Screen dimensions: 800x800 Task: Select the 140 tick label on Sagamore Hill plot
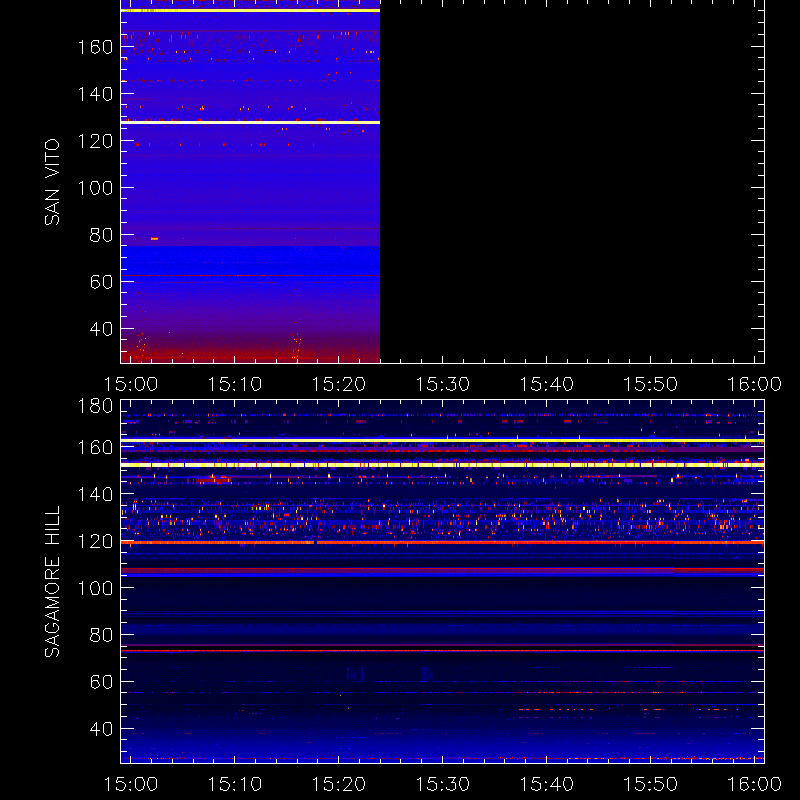pos(95,494)
